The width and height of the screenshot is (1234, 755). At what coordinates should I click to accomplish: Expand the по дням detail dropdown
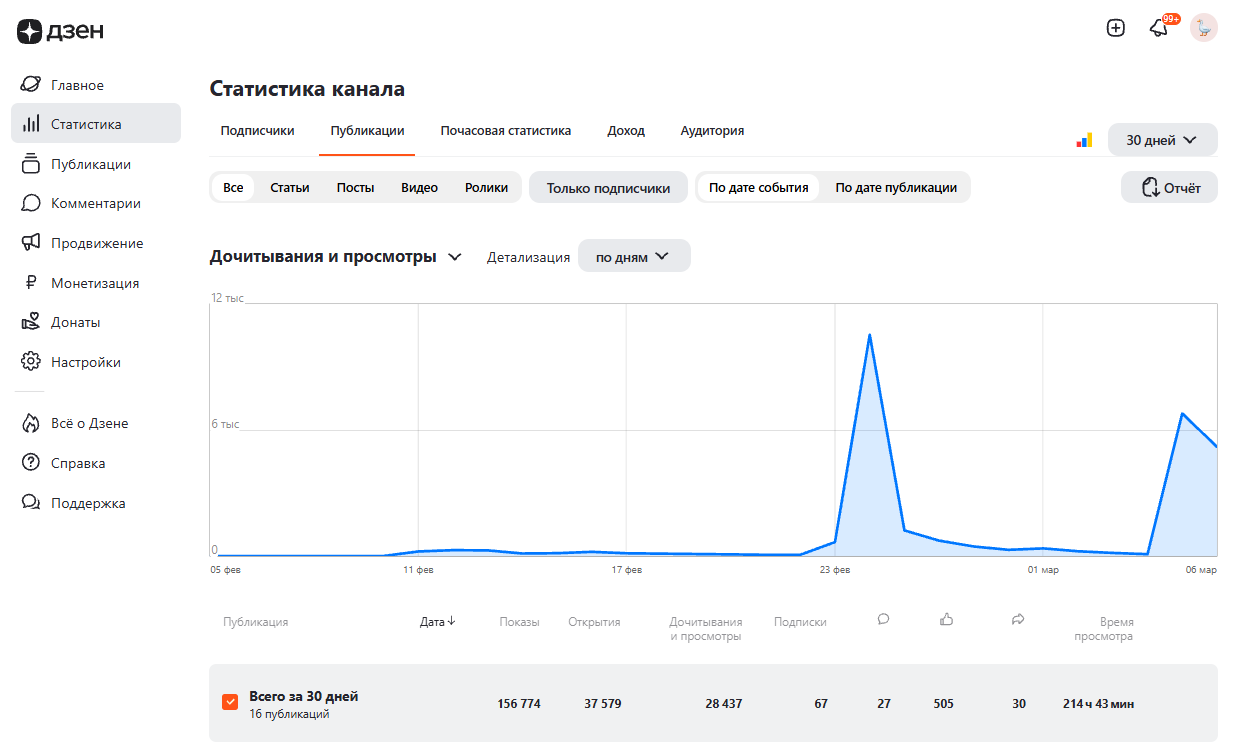click(x=633, y=257)
